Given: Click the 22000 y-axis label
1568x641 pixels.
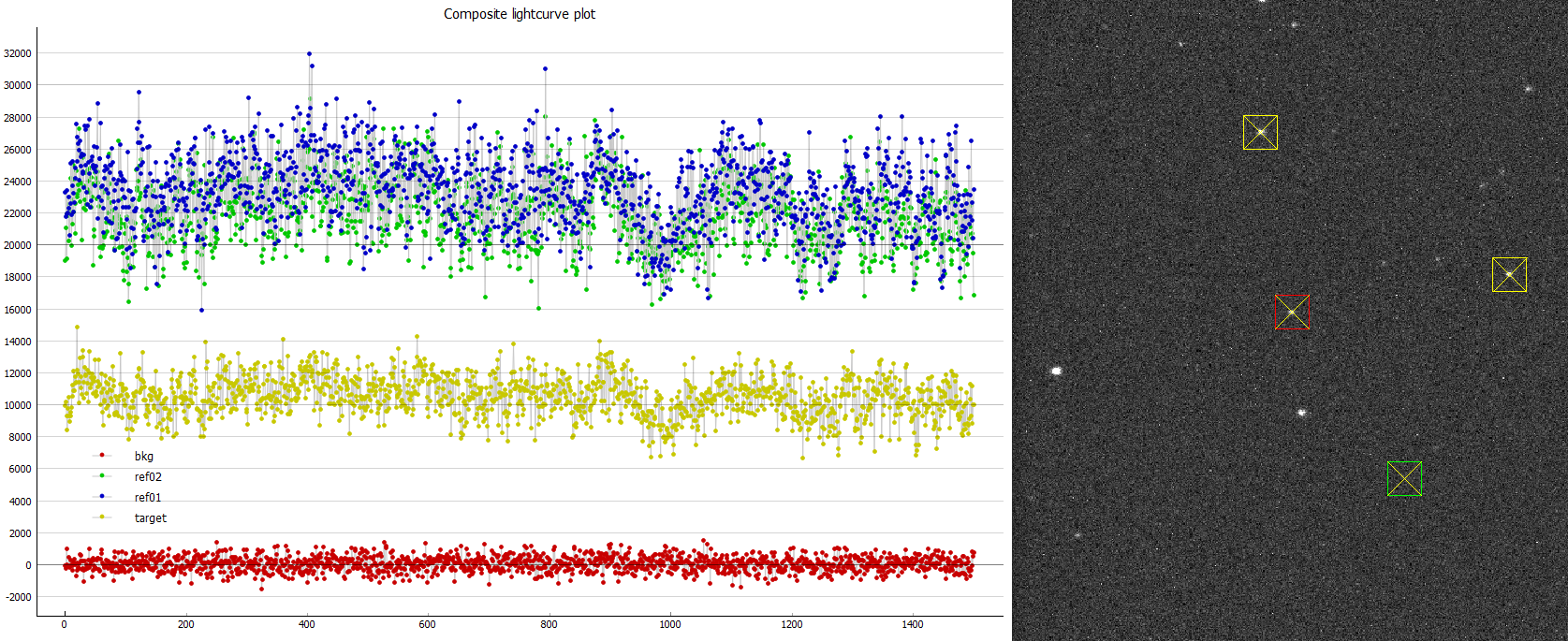Looking at the screenshot, I should click(x=18, y=213).
